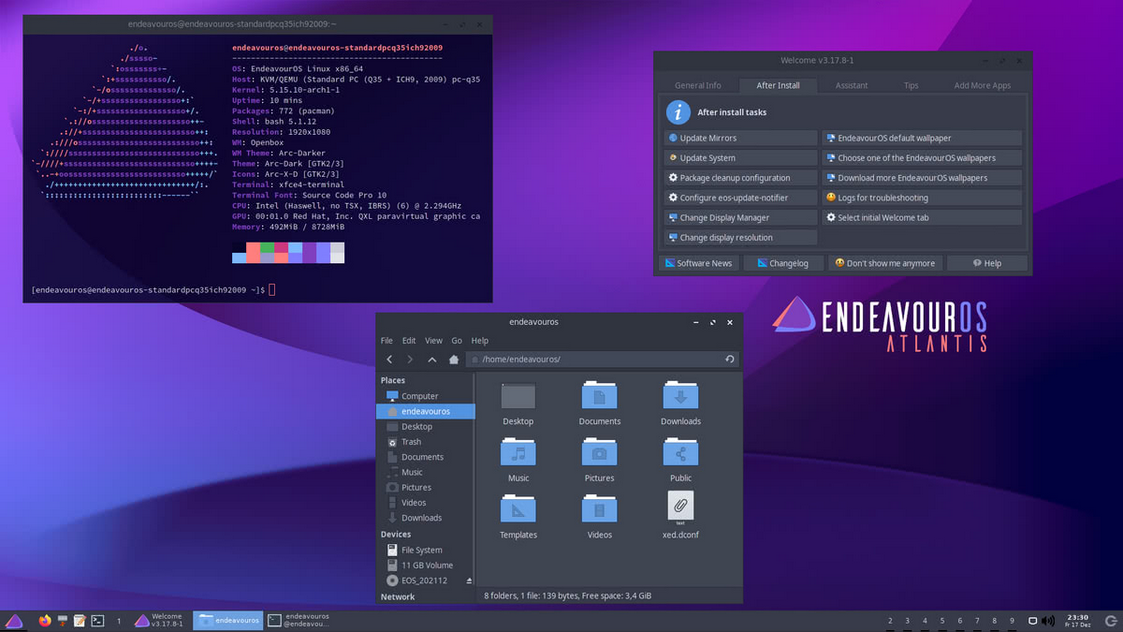This screenshot has width=1123, height=632.
Task: Open the Edit menu
Action: (409, 341)
